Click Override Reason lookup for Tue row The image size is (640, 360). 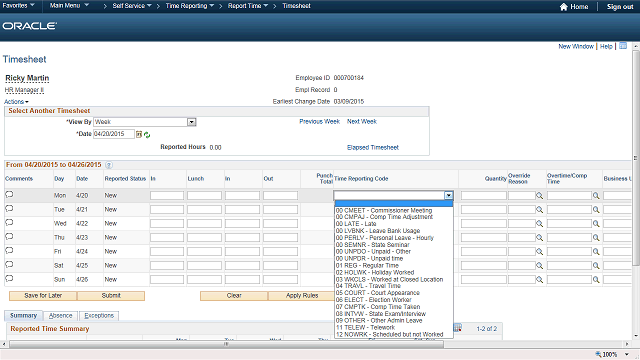(x=540, y=210)
